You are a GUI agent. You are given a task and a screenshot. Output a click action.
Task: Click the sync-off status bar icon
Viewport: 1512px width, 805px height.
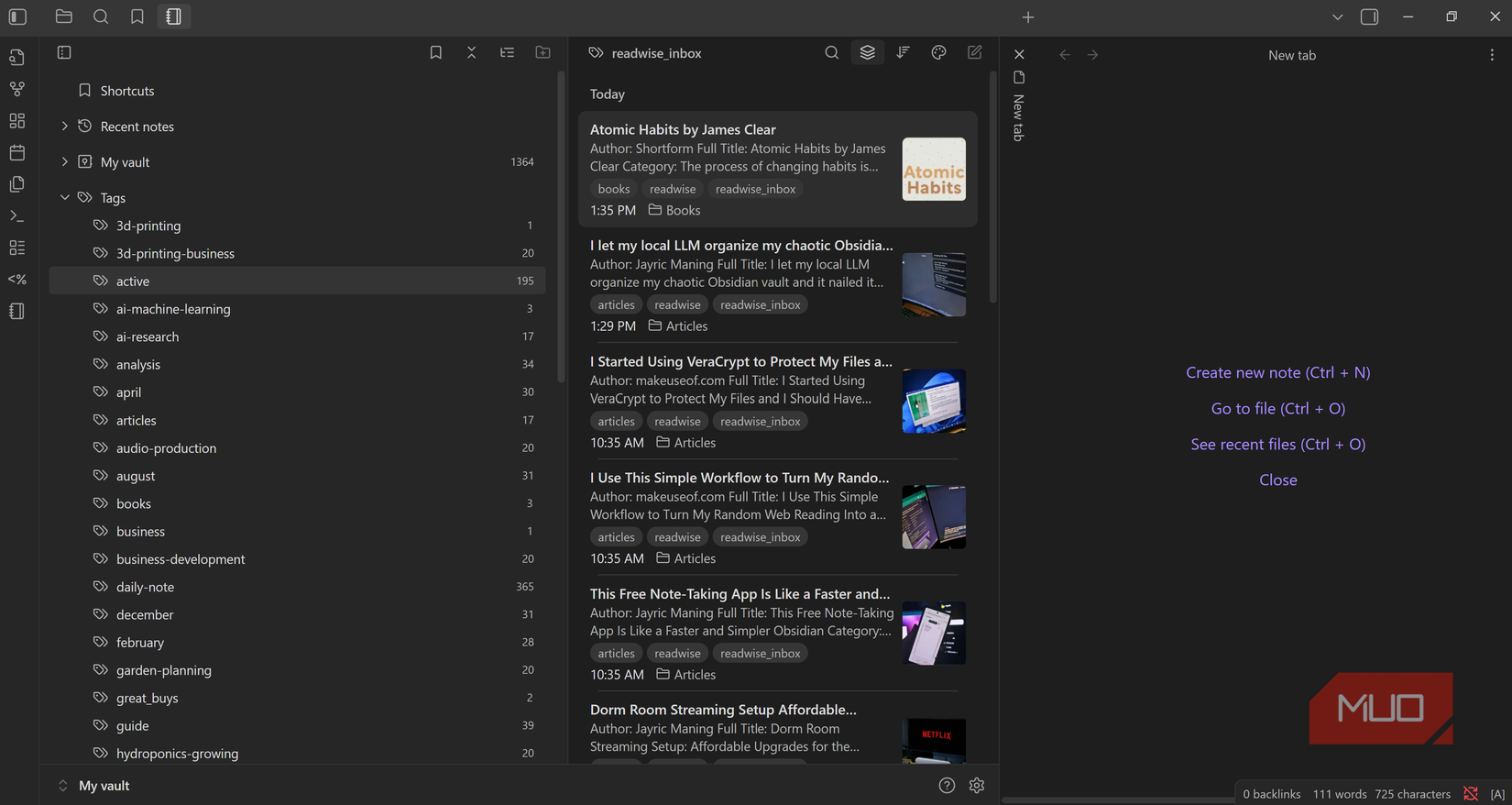click(1471, 794)
